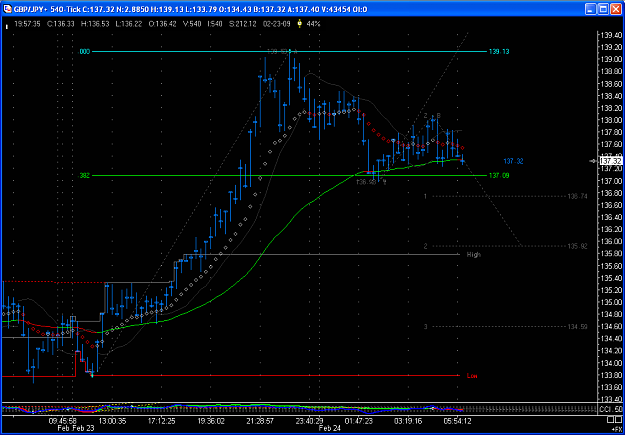Click the 136.74 projection target label
Image resolution: width=625 pixels, height=435 pixels.
tap(578, 197)
